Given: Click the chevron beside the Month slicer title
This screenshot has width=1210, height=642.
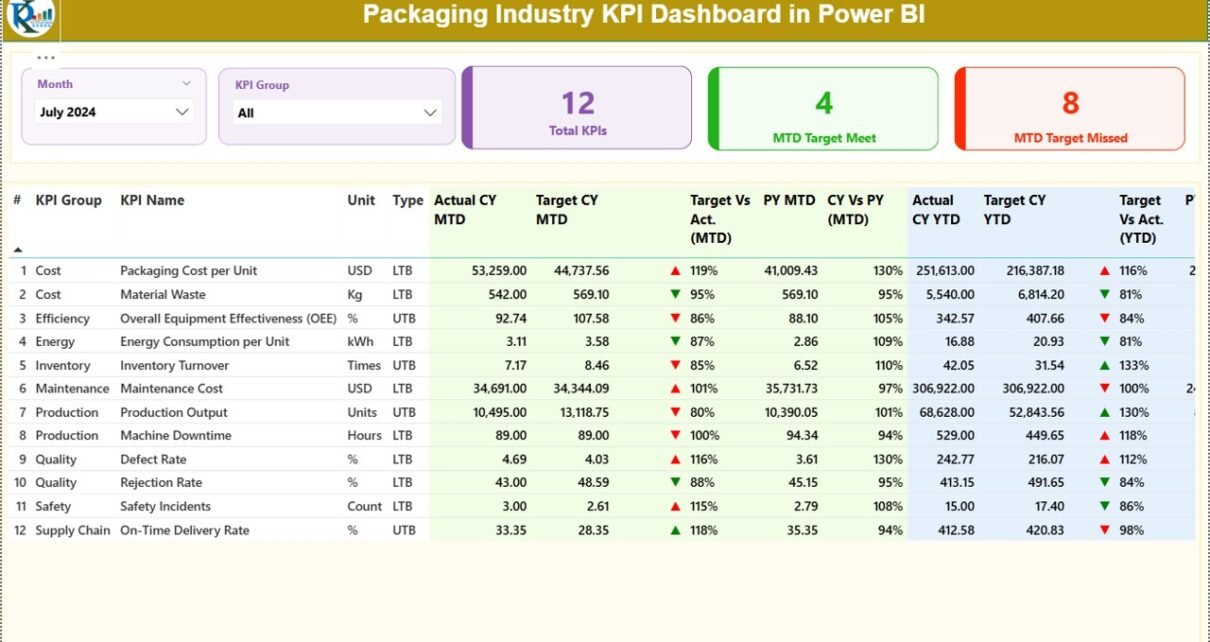Looking at the screenshot, I should point(186,84).
